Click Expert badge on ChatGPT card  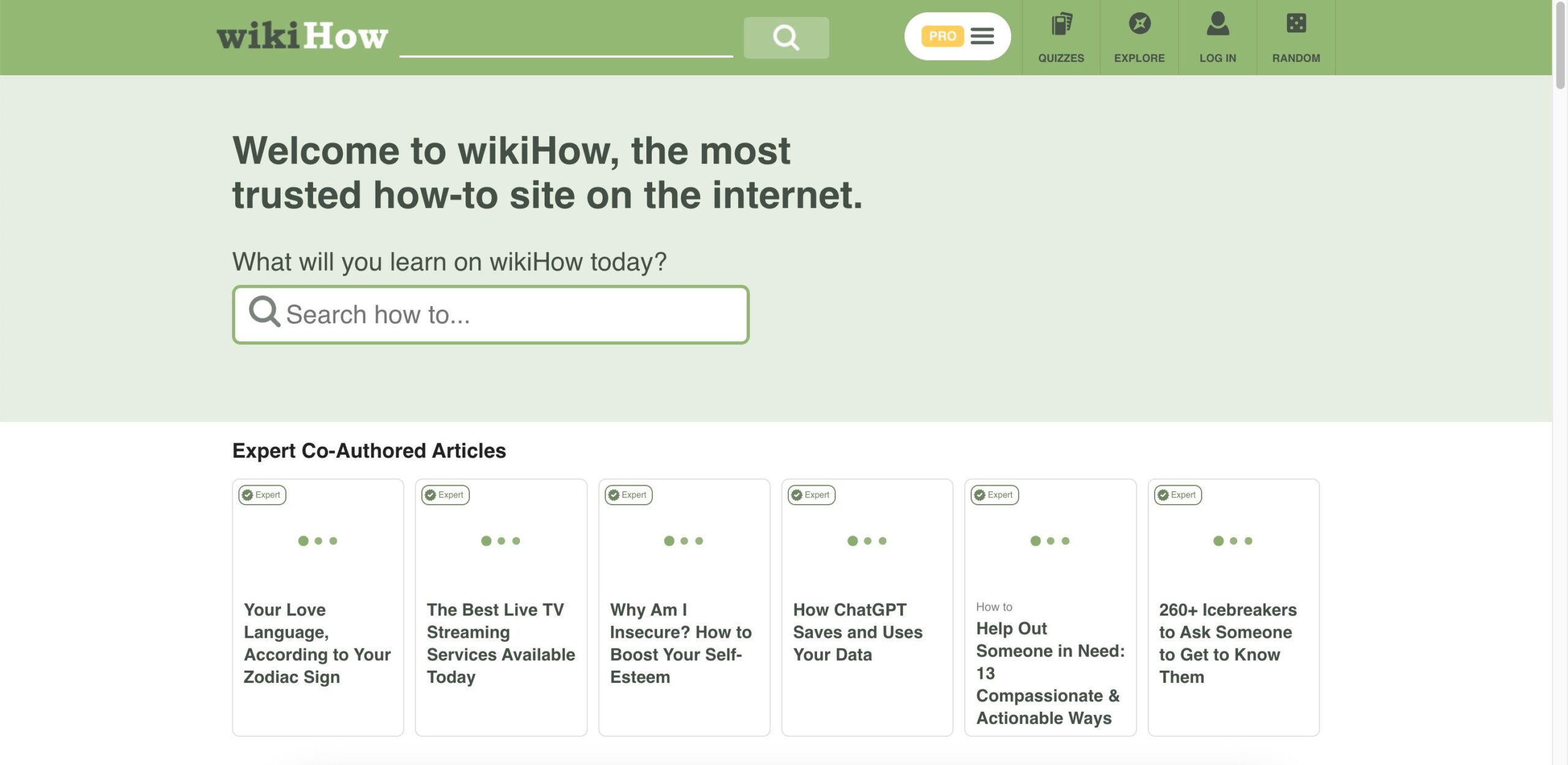coord(812,495)
